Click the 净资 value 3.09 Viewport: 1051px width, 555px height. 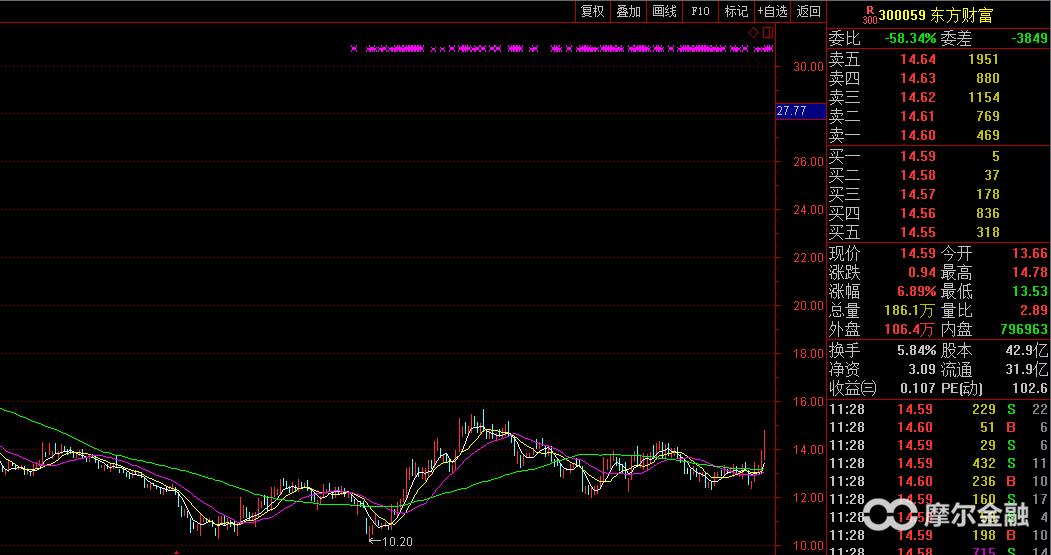point(922,369)
